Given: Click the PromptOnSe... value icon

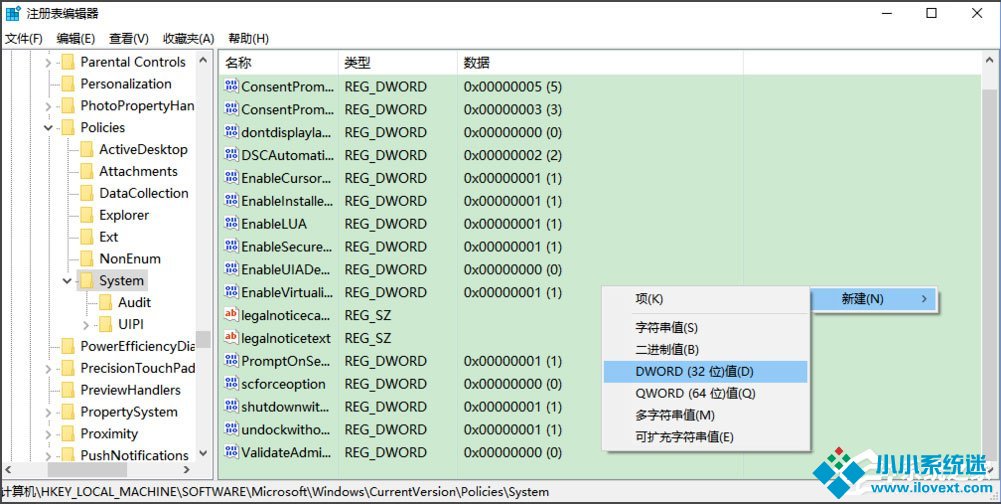Looking at the screenshot, I should pyautogui.click(x=231, y=361).
